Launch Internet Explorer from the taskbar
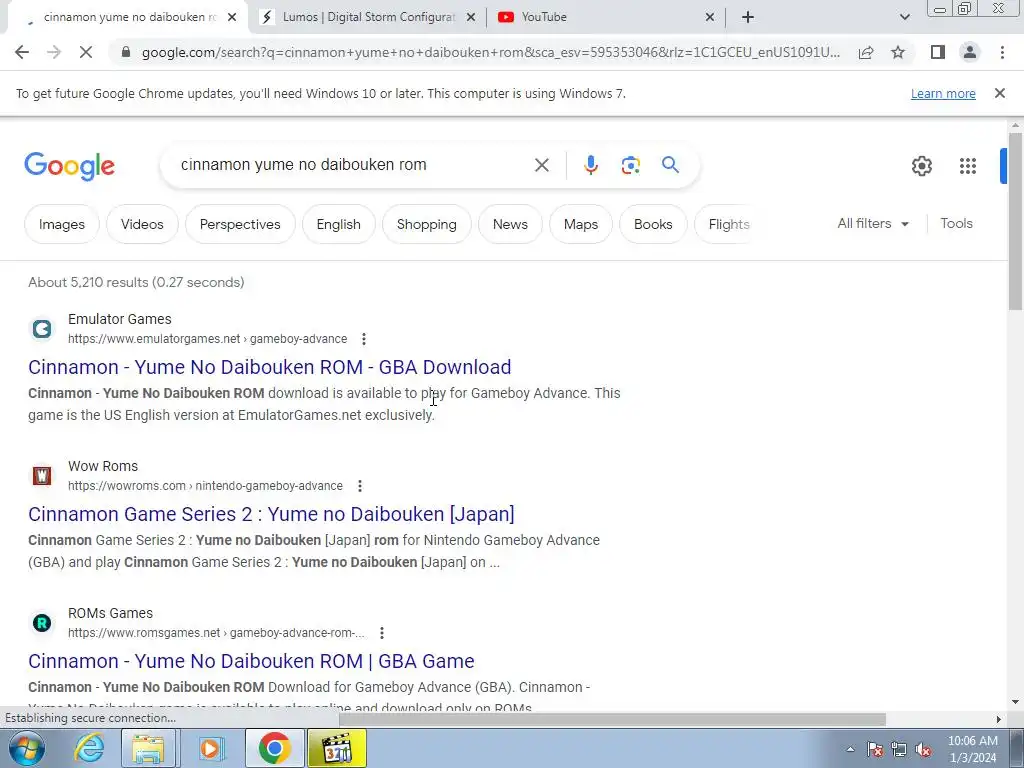The height and width of the screenshot is (768, 1024). pyautogui.click(x=89, y=748)
